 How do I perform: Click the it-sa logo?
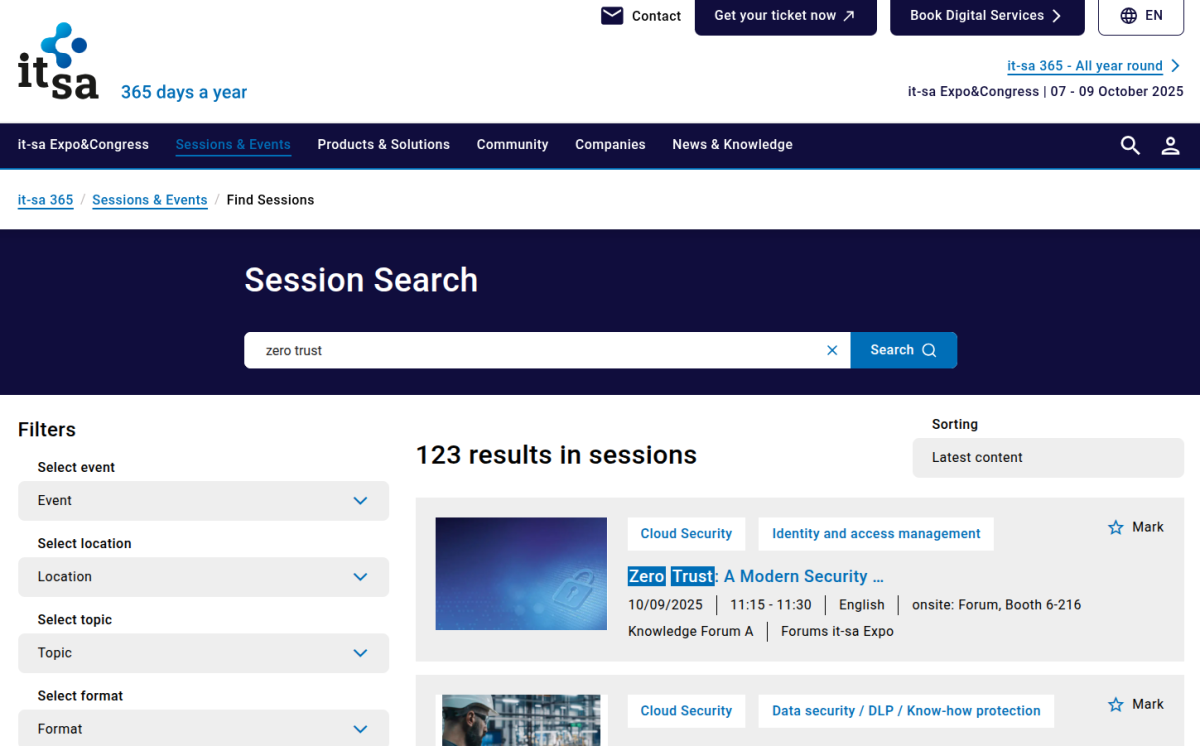coord(59,62)
